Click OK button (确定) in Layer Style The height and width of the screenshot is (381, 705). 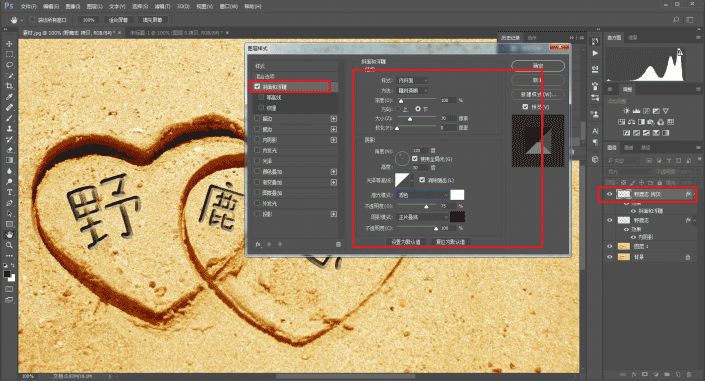[538, 66]
